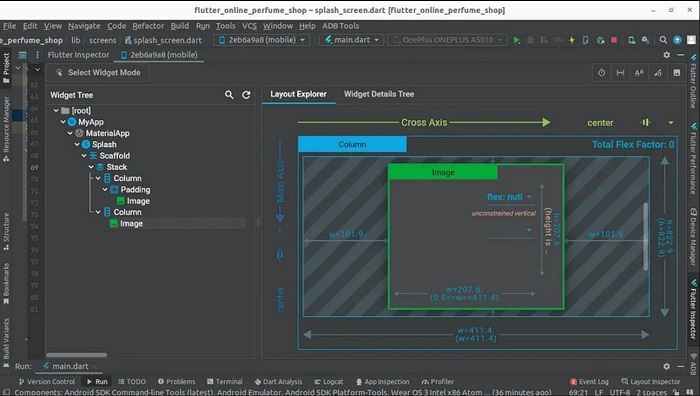
Task: Click the Flutter Inspector right side tab
Action: (x=693, y=309)
